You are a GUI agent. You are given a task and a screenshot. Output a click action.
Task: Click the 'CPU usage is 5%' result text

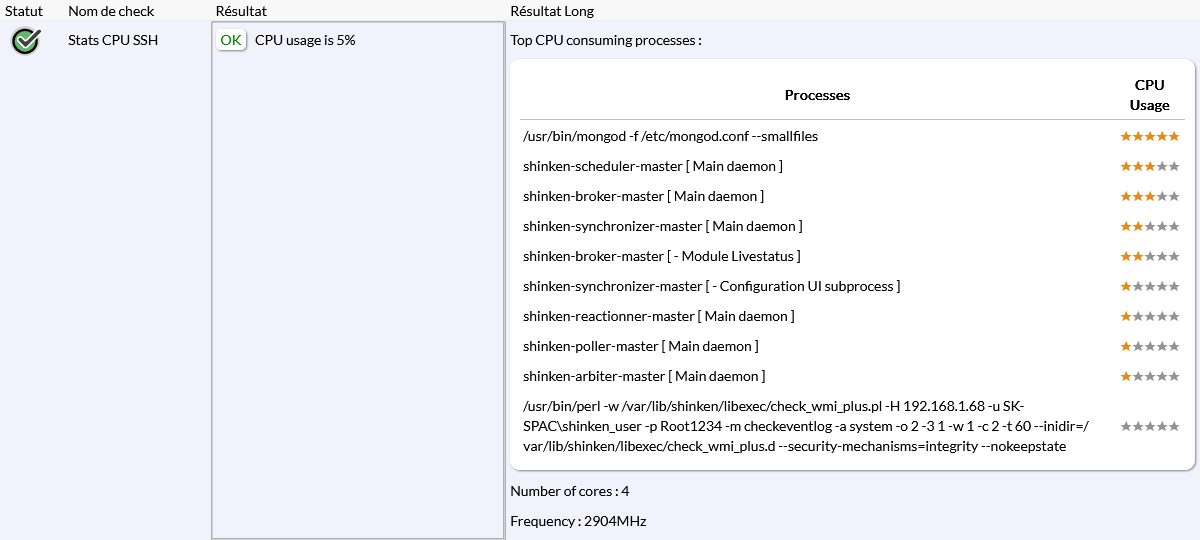[305, 41]
